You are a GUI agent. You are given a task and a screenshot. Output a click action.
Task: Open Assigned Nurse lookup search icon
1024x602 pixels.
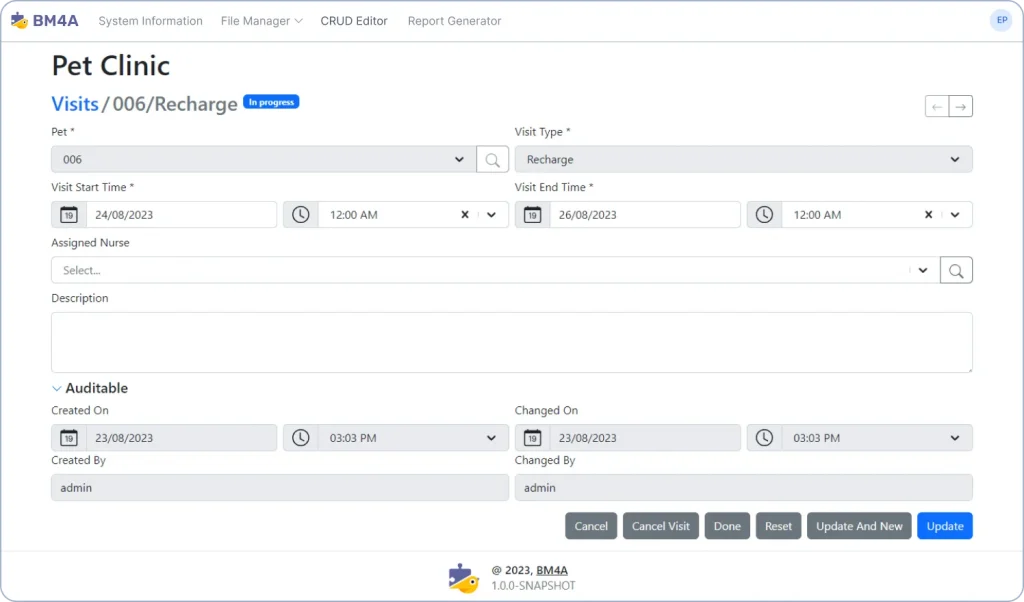(956, 270)
